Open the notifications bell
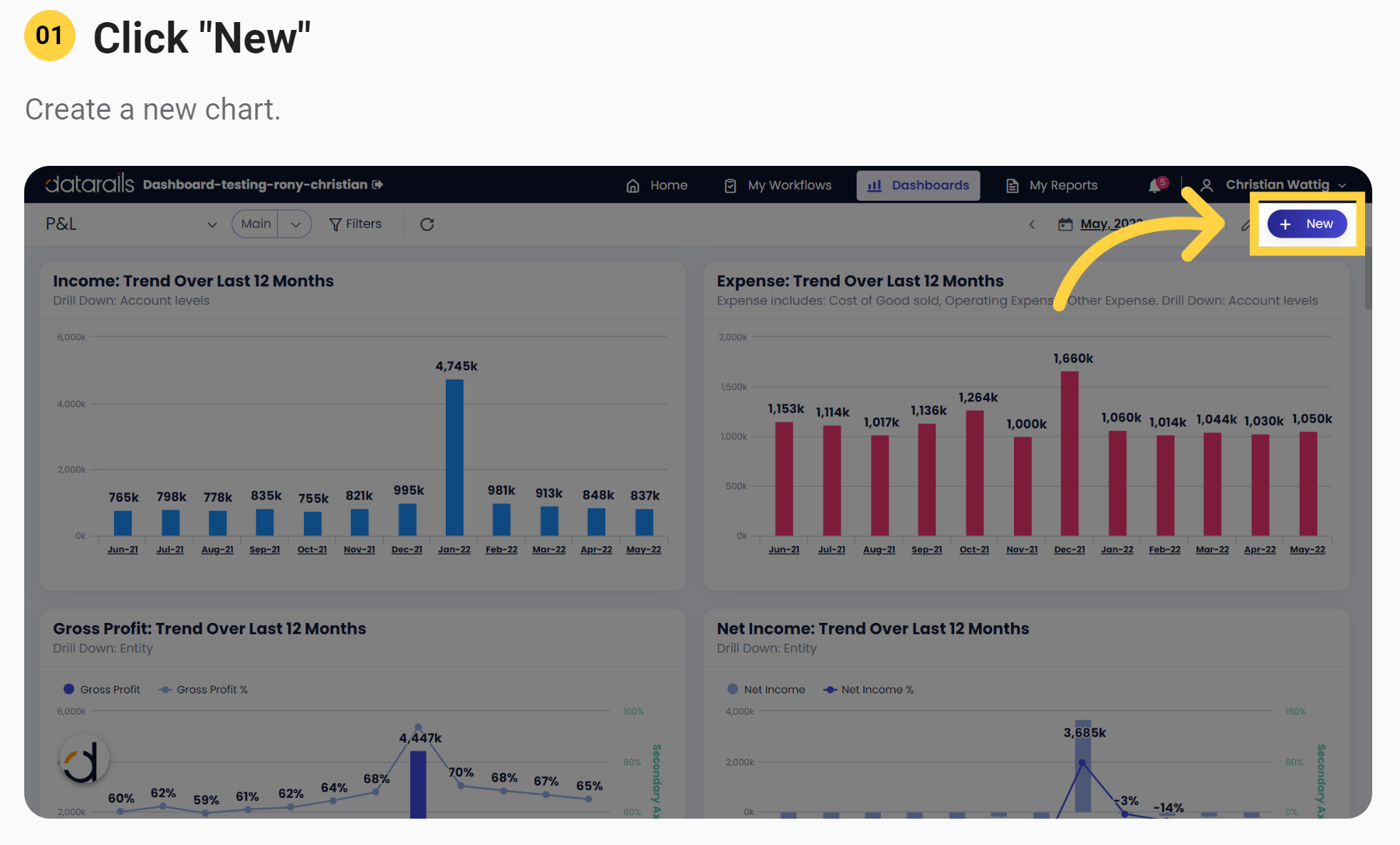This screenshot has height=845, width=1400. pos(1155,186)
